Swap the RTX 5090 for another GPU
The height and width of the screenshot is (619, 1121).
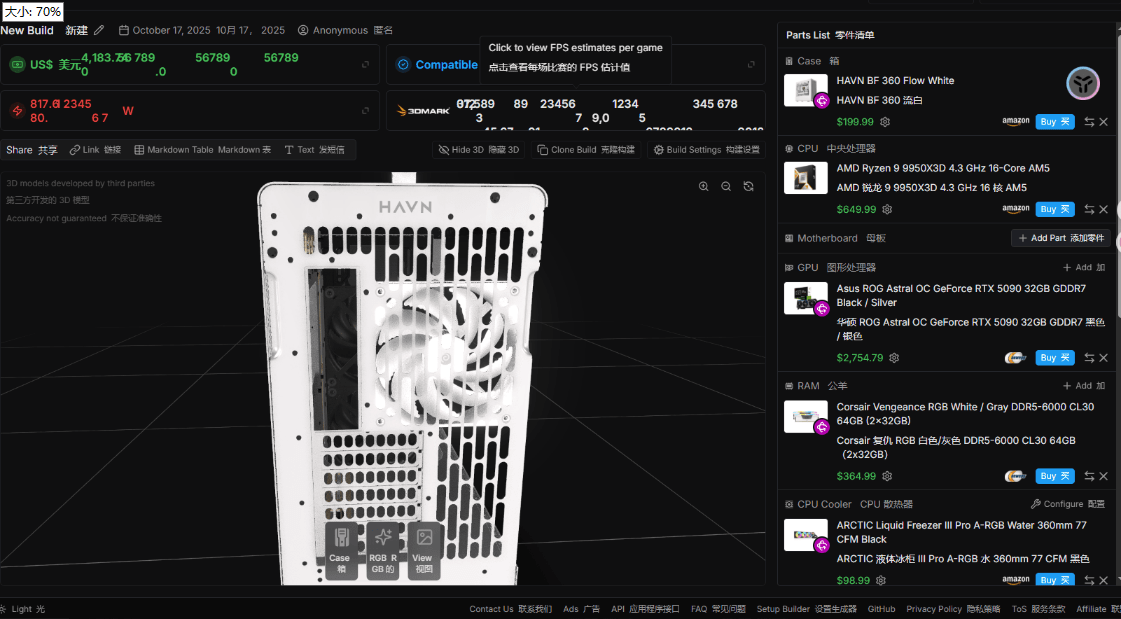1089,357
